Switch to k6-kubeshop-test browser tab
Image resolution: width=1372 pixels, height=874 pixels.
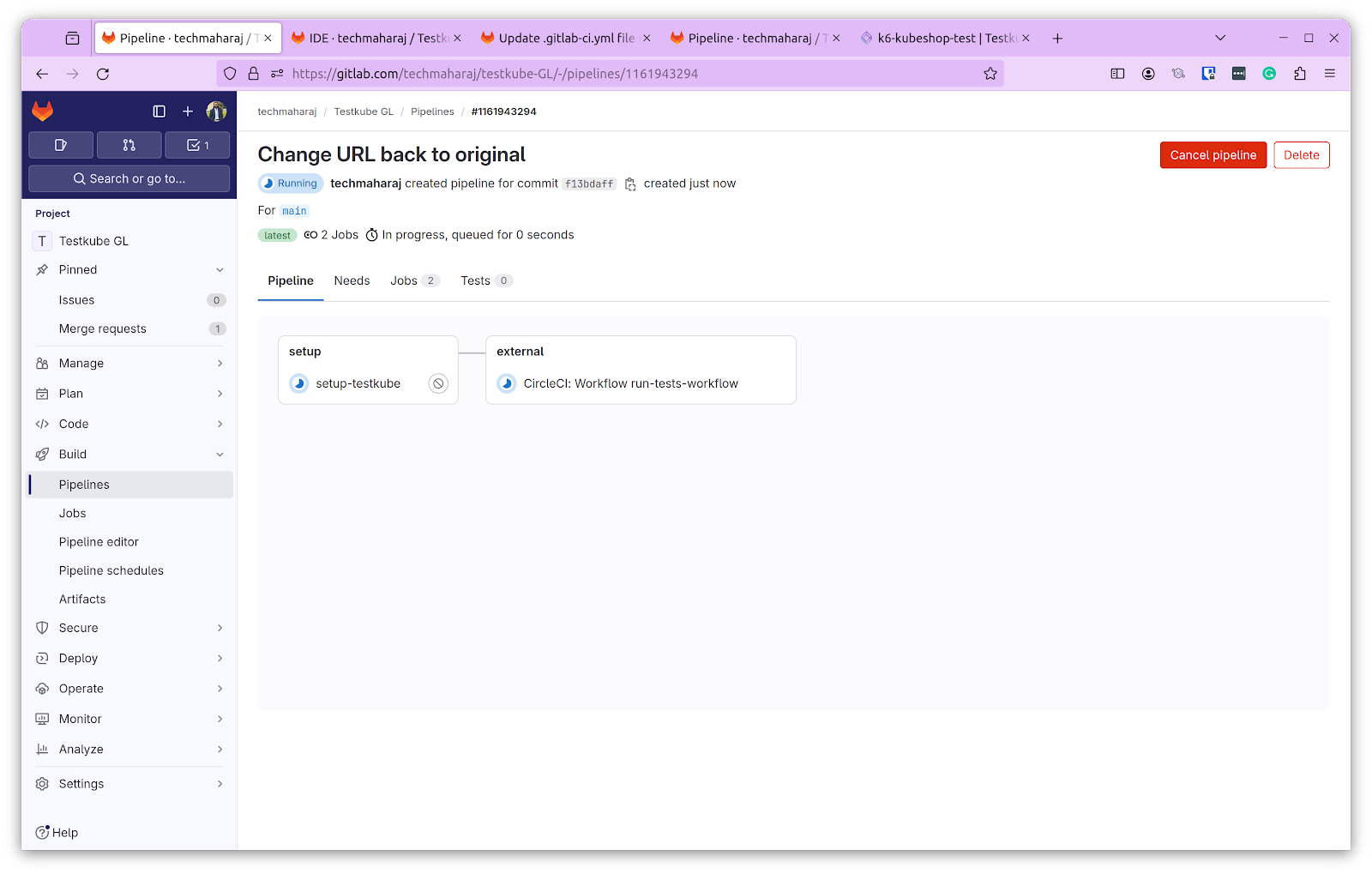946,38
